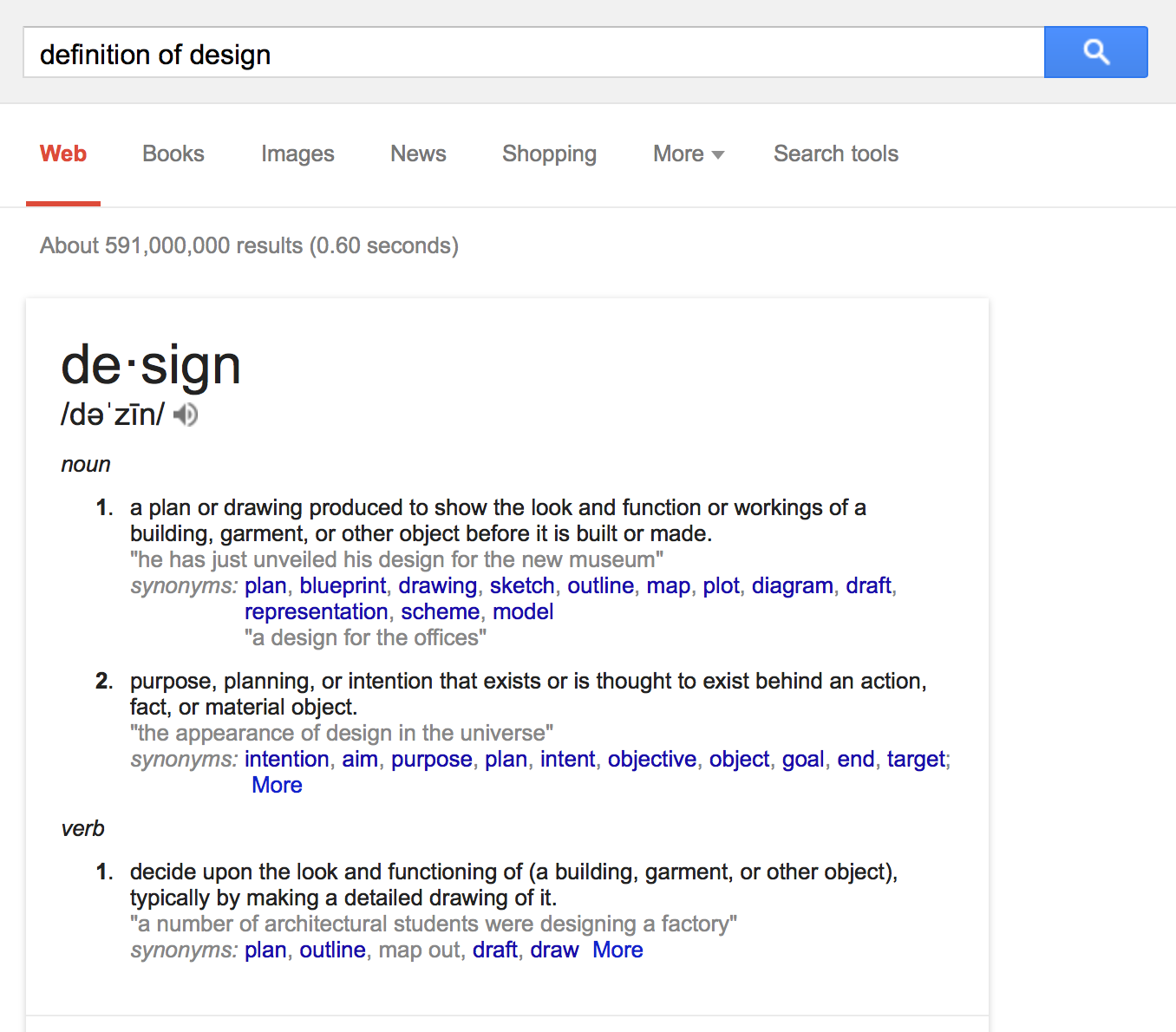Click the search query input field

[532, 54]
